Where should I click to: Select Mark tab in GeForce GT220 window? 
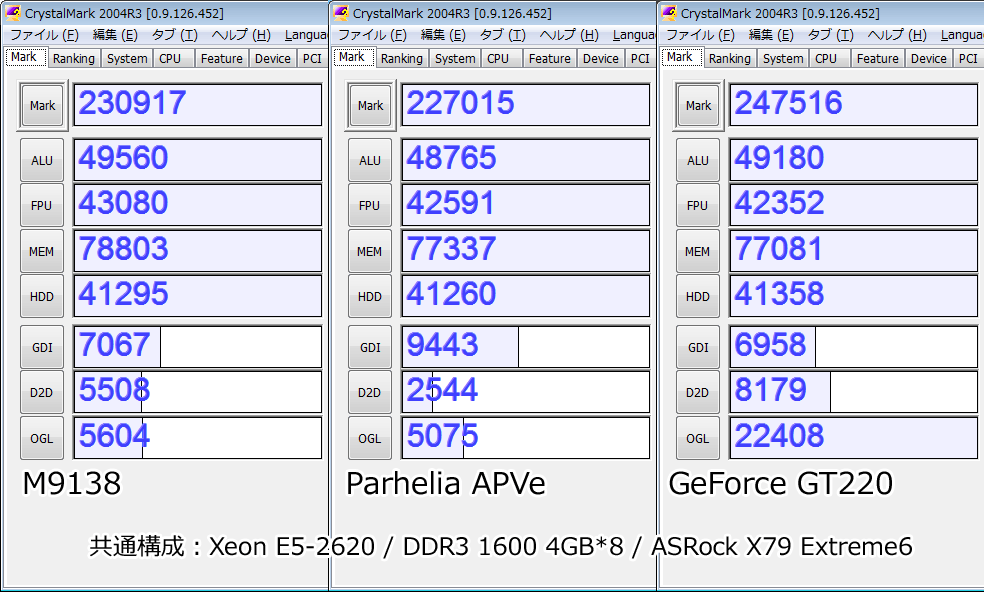[x=680, y=57]
